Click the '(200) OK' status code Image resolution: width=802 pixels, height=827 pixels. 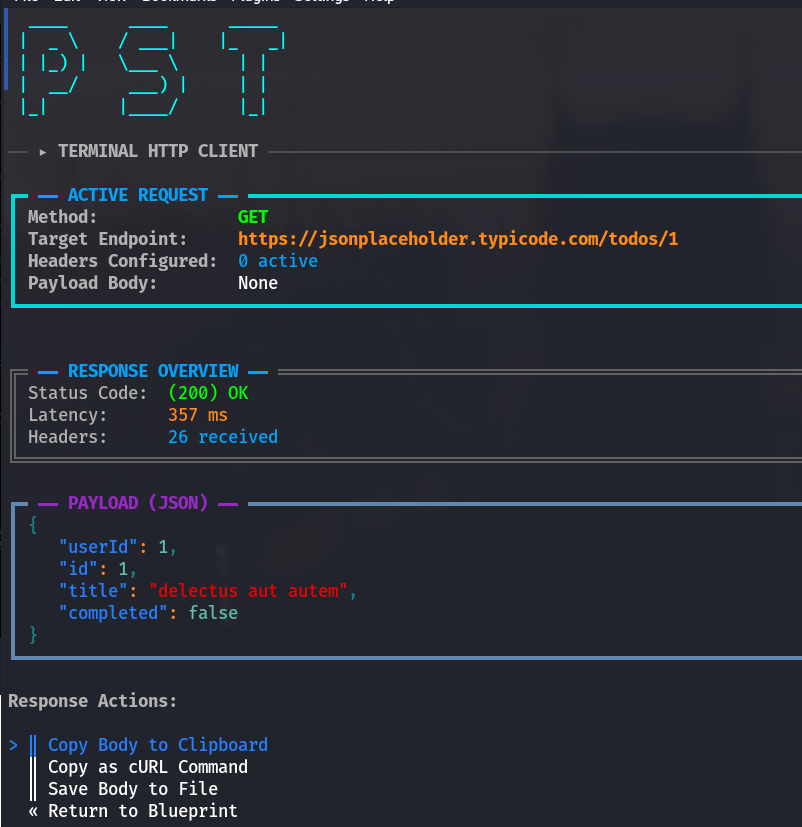click(x=208, y=393)
